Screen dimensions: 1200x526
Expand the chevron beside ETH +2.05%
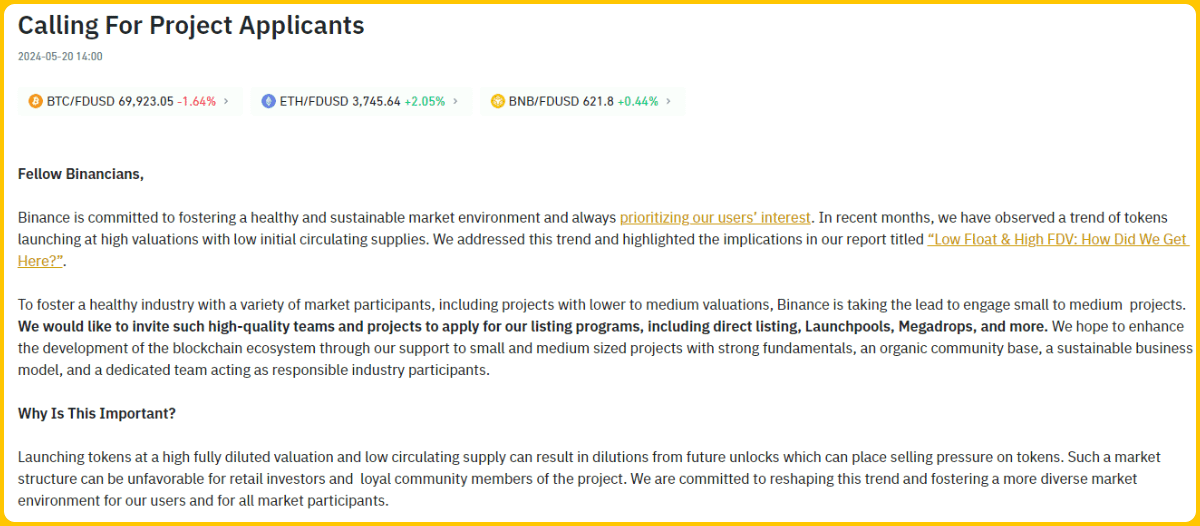tap(455, 101)
